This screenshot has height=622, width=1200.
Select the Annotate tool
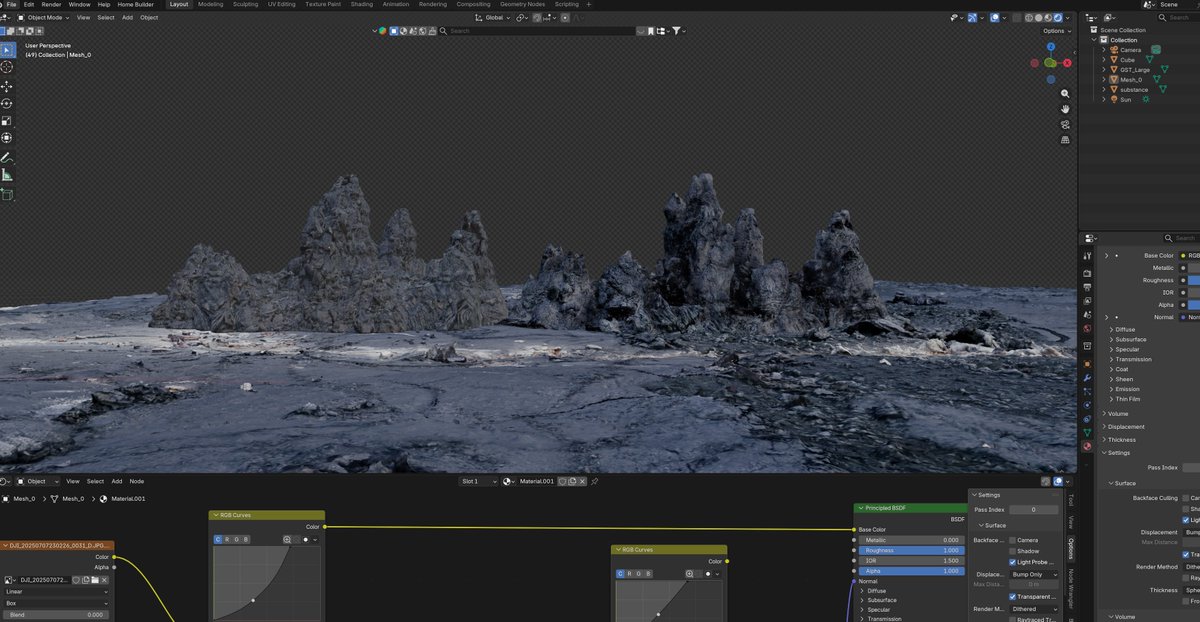[x=7, y=157]
